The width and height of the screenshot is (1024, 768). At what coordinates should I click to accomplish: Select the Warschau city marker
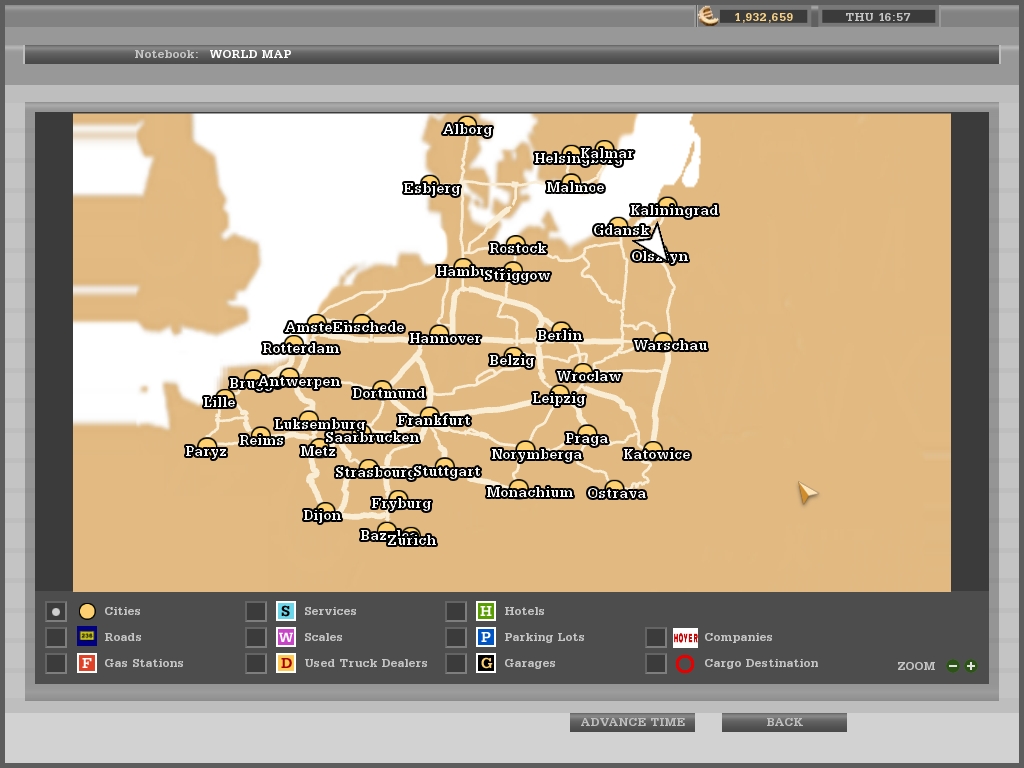663,340
